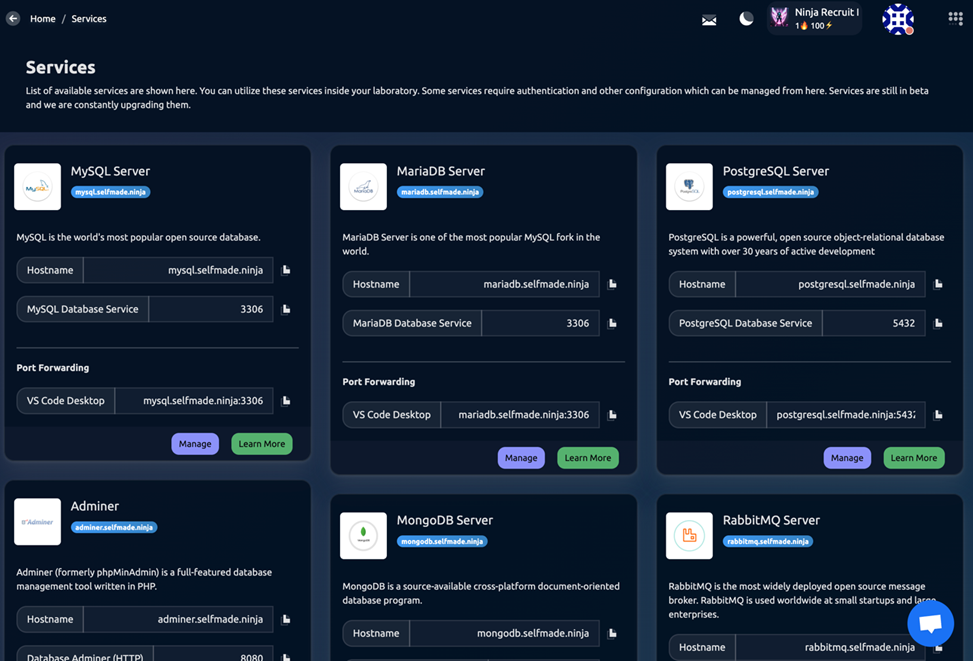Screen dimensions: 973x661
Task: Click the RabbitMQ Server card title
Action: (771, 520)
